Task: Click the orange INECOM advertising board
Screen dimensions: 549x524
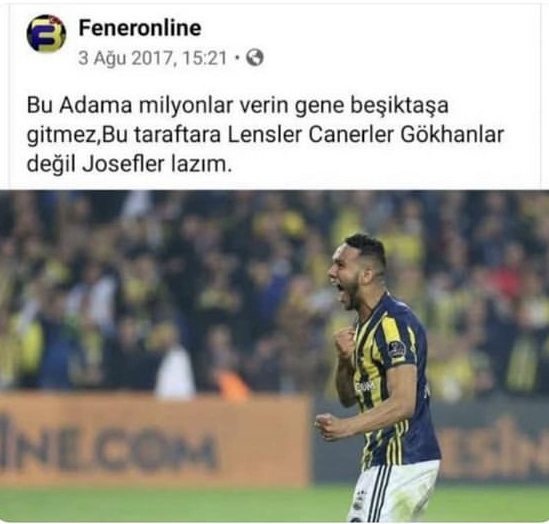Action: click(154, 439)
